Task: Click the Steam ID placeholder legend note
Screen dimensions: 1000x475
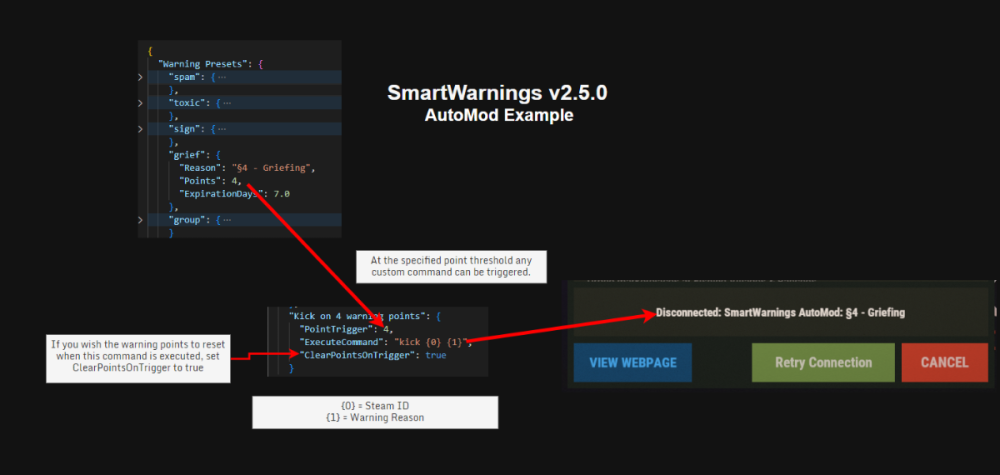Action: click(x=375, y=412)
